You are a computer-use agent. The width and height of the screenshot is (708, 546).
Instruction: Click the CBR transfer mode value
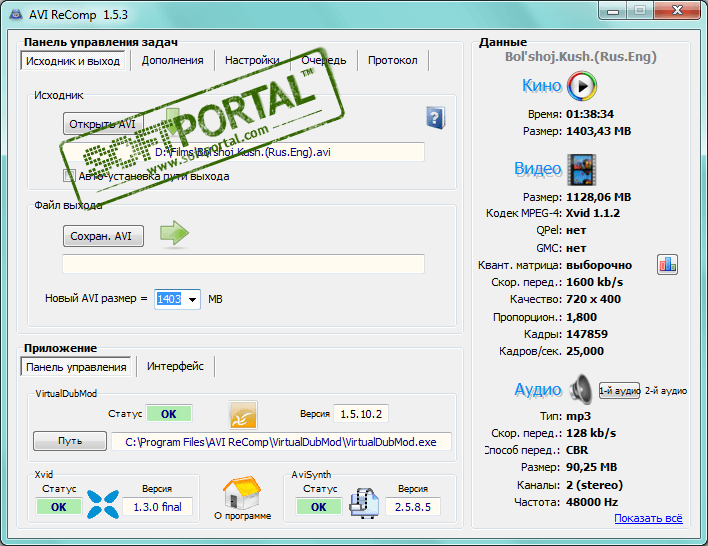pyautogui.click(x=577, y=450)
